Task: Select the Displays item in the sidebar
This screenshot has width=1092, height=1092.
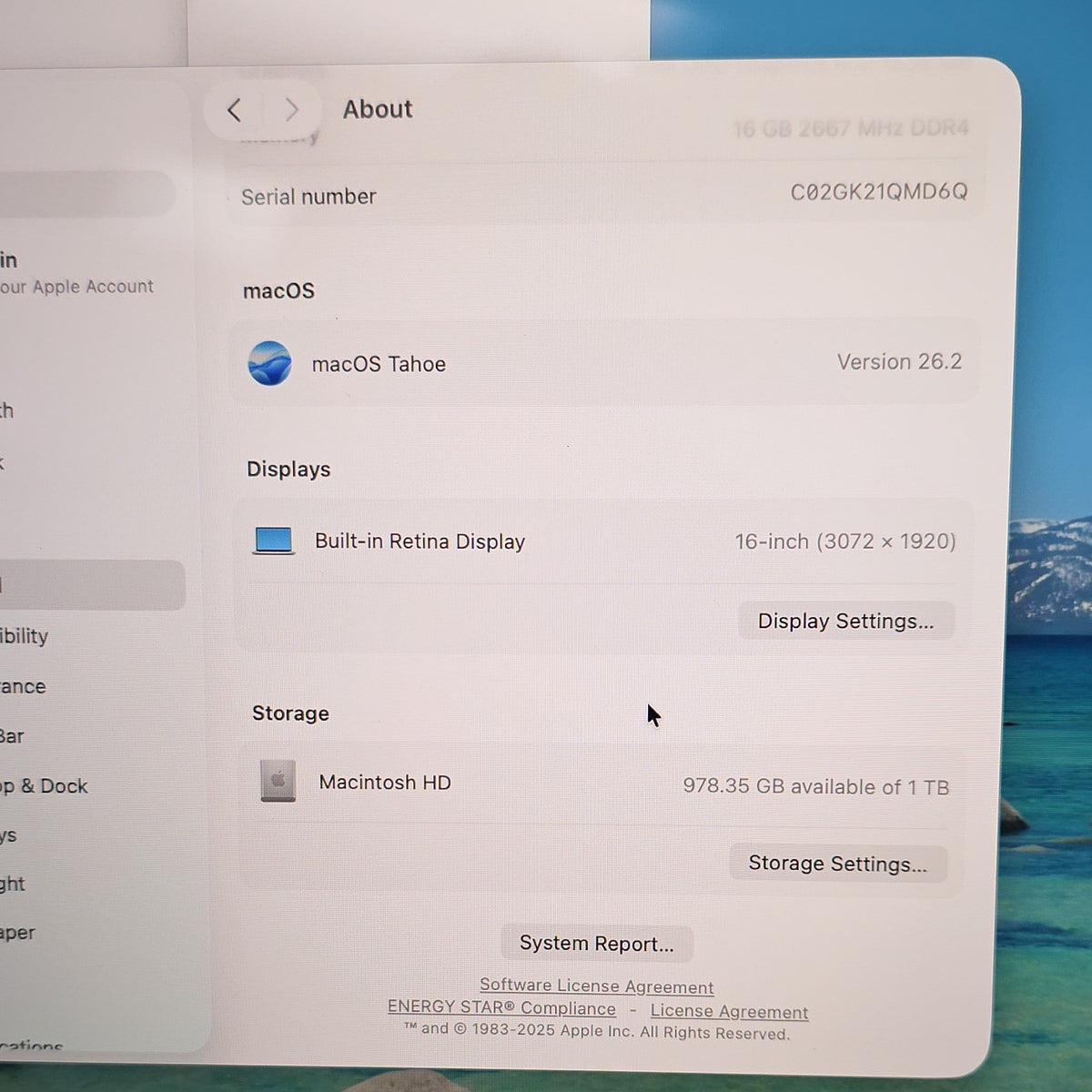Action: [9, 835]
